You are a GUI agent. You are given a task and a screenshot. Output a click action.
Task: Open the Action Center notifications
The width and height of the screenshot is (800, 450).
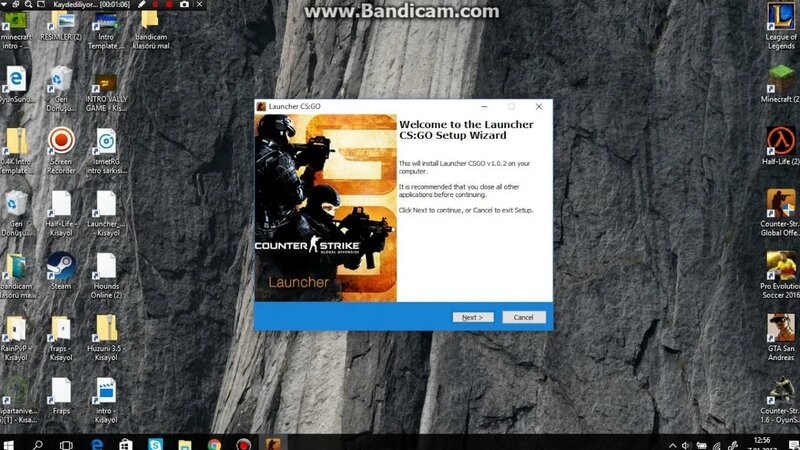[x=793, y=445]
